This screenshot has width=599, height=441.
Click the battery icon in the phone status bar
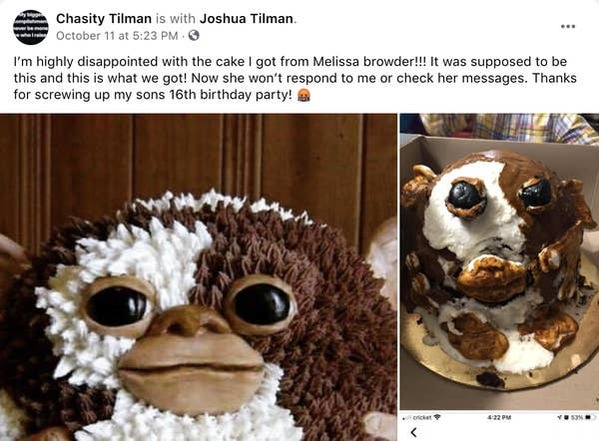coord(591,417)
